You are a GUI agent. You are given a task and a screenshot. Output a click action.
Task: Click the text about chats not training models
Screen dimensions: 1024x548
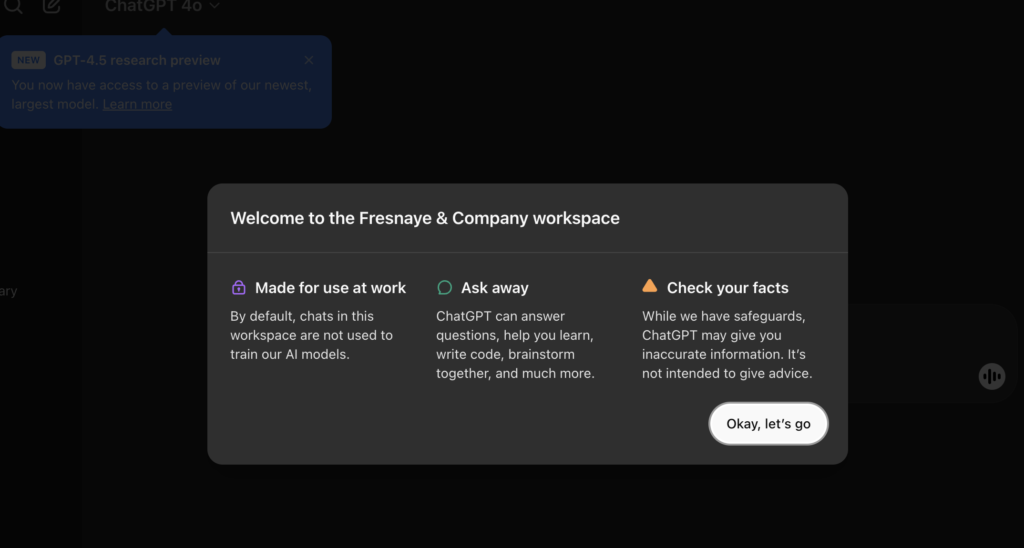pyautogui.click(x=311, y=335)
